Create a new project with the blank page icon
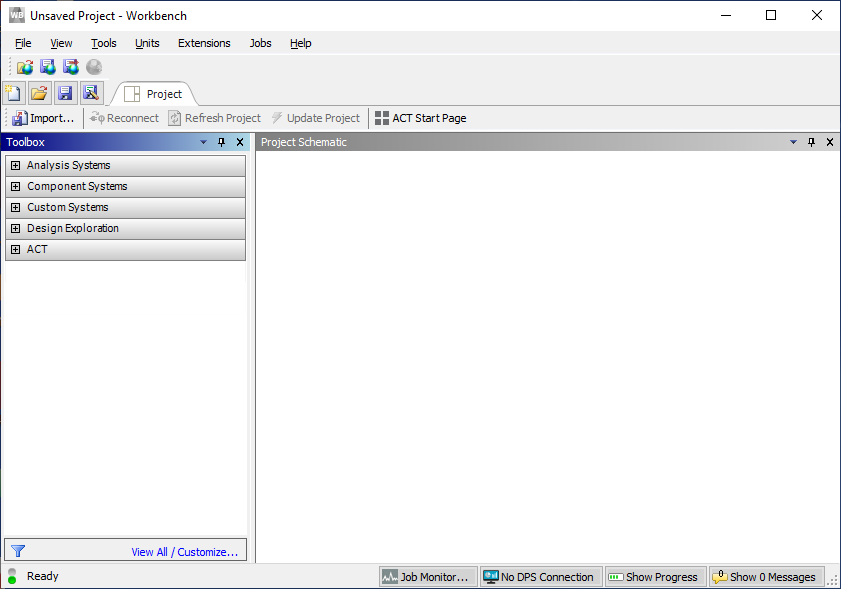 (x=13, y=93)
